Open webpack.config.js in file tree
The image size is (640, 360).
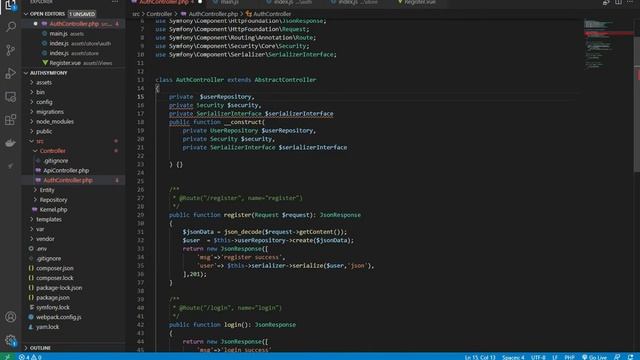pos(74,317)
